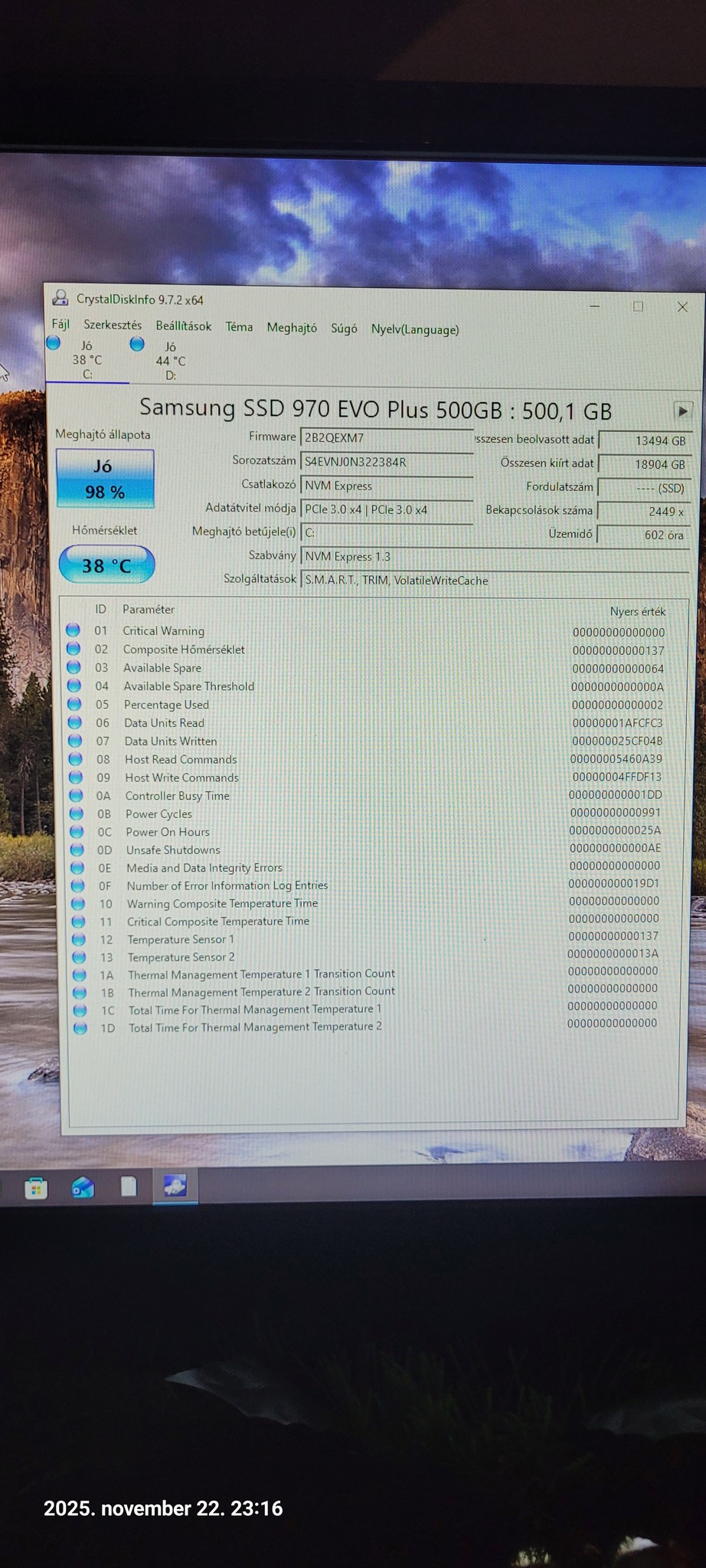
Task: Click the next drive arrow button
Action: click(x=681, y=411)
